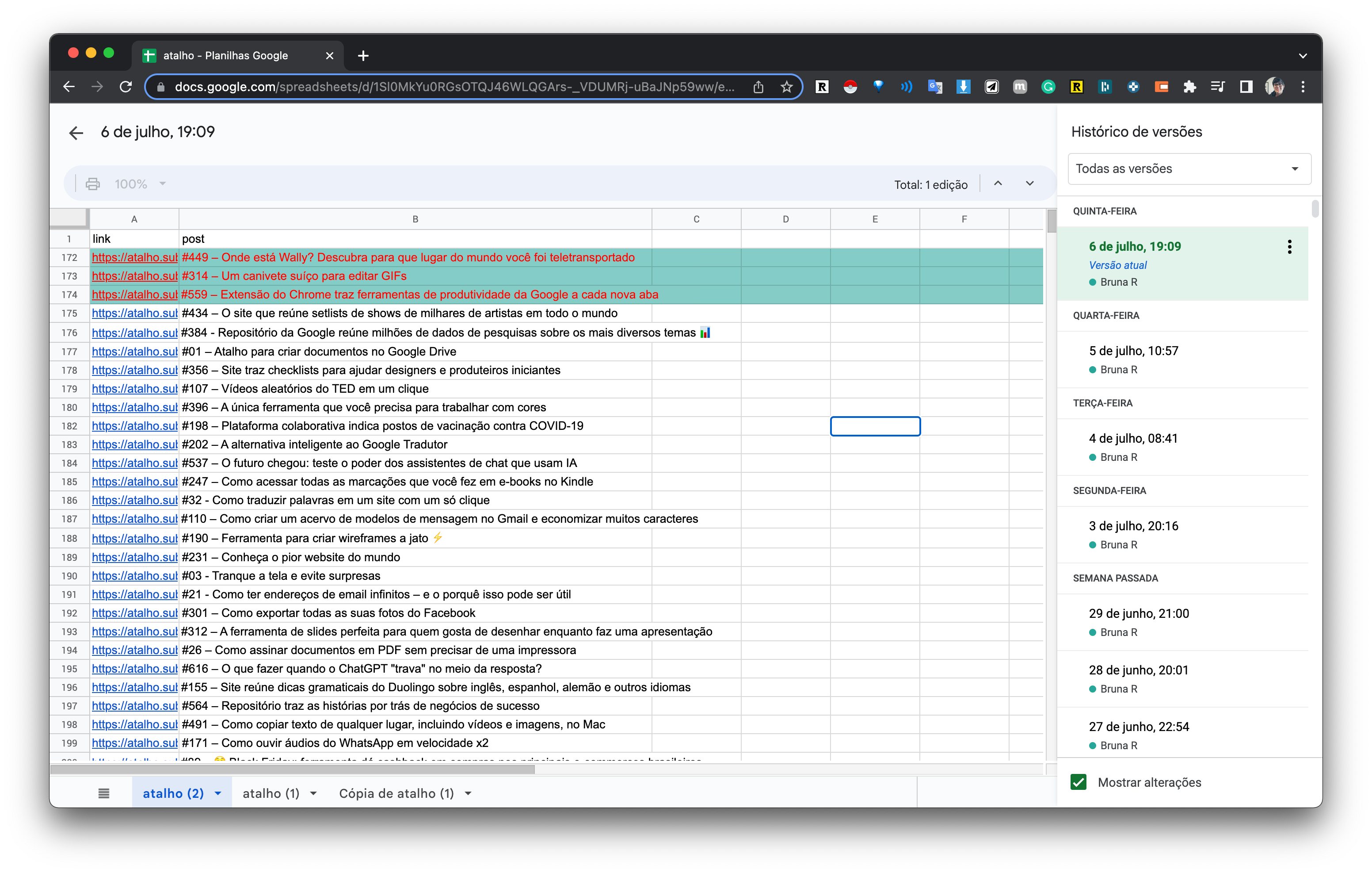
Task: Open the yellow R extension
Action: [x=1077, y=87]
